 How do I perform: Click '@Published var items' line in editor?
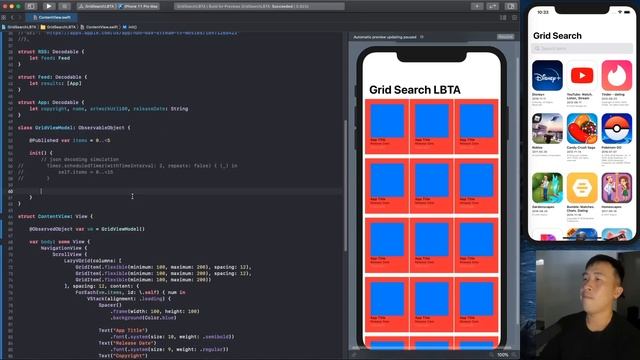point(69,140)
